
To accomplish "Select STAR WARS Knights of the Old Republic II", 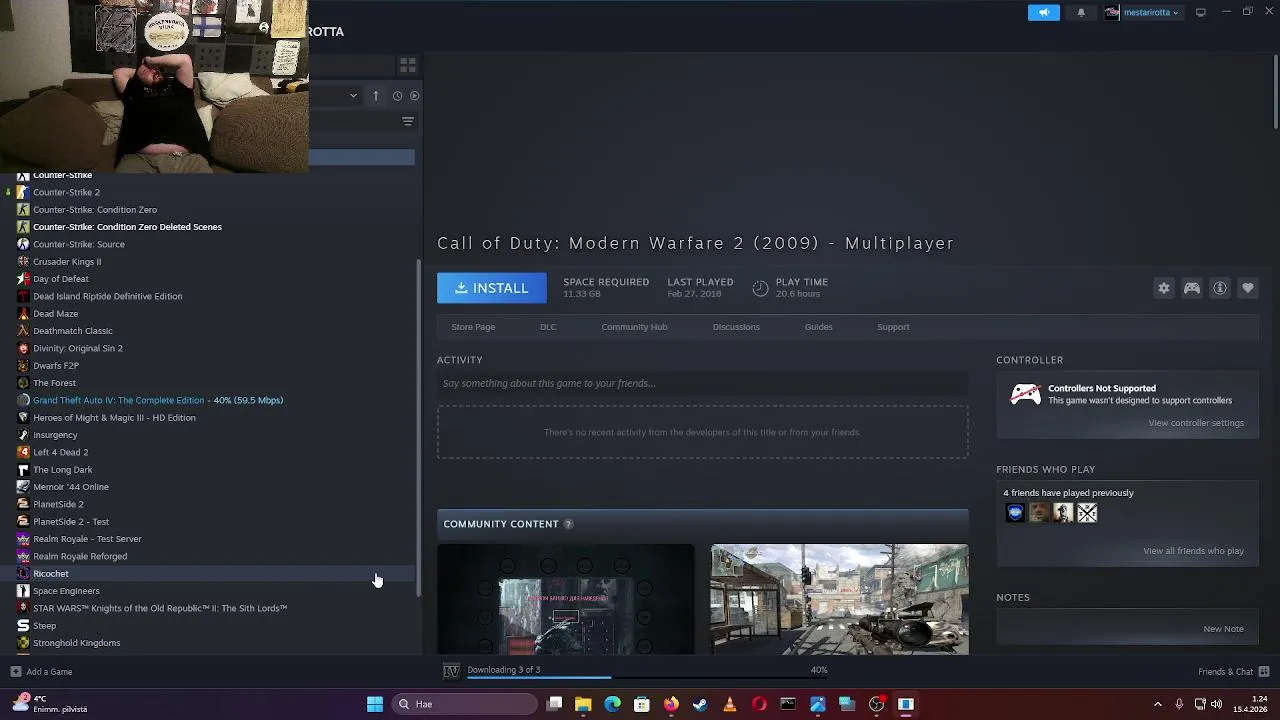I will tap(159, 608).
